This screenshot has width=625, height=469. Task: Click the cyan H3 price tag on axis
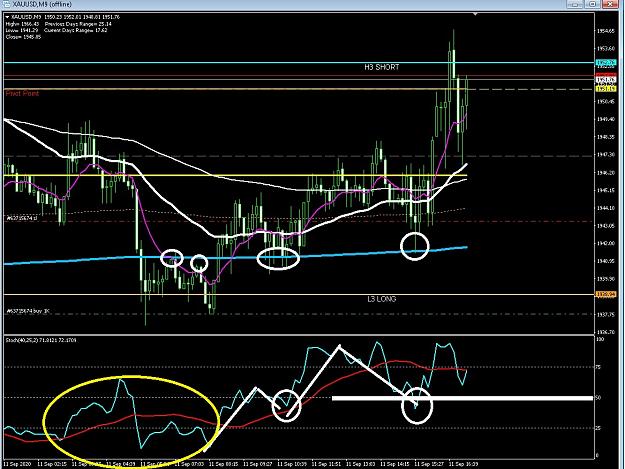pyautogui.click(x=606, y=63)
